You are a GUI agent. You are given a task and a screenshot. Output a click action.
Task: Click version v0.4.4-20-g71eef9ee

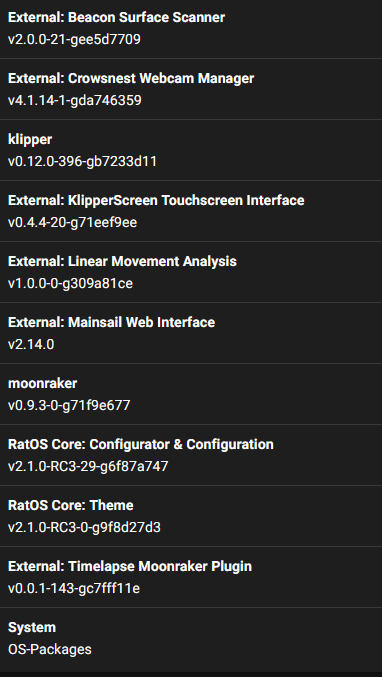tap(73, 223)
